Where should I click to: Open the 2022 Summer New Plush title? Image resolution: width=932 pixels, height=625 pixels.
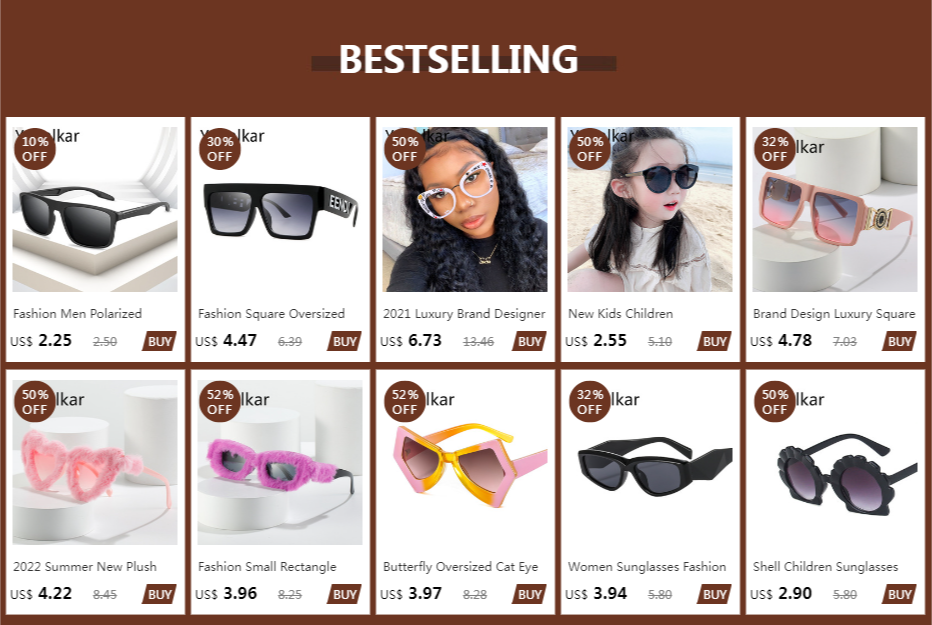point(85,567)
